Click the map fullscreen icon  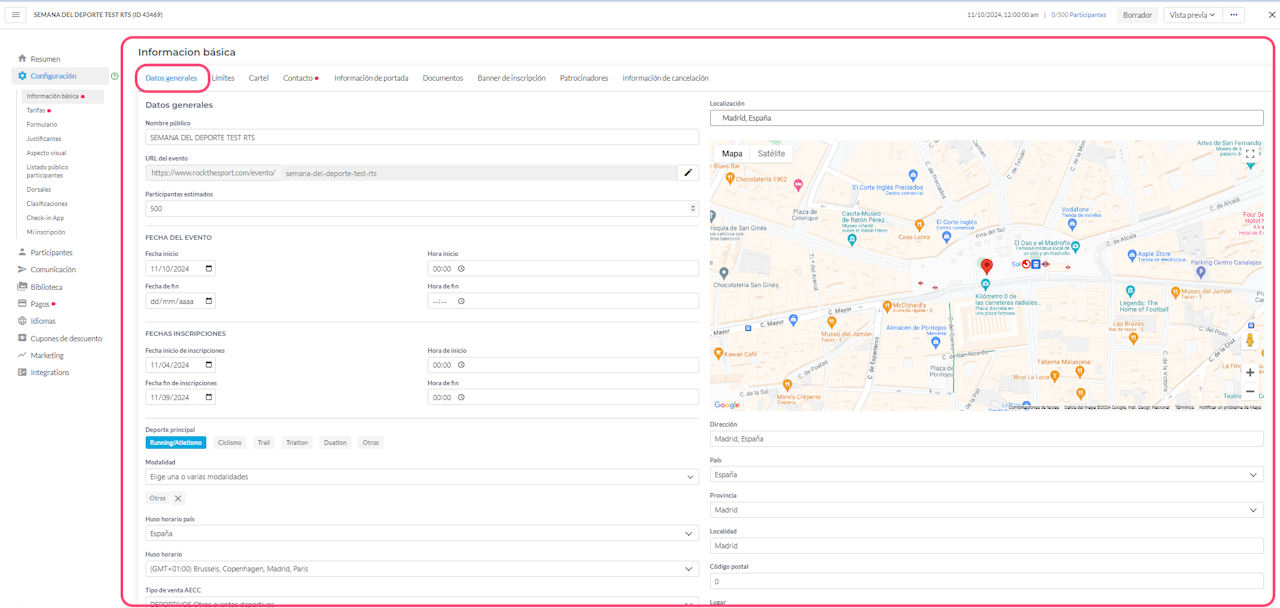[x=1249, y=154]
